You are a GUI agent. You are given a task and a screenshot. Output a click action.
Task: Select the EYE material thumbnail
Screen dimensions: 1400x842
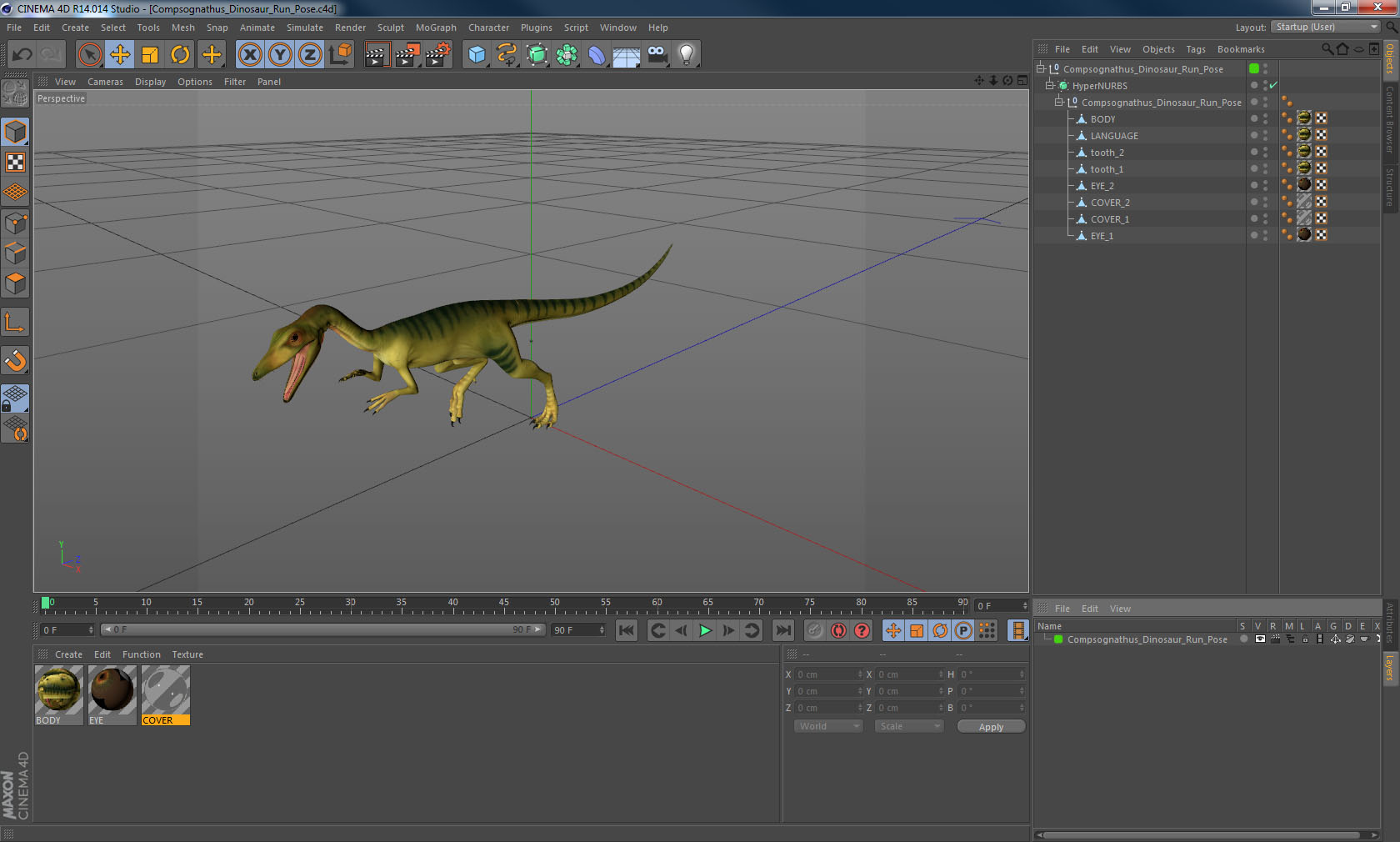click(112, 690)
